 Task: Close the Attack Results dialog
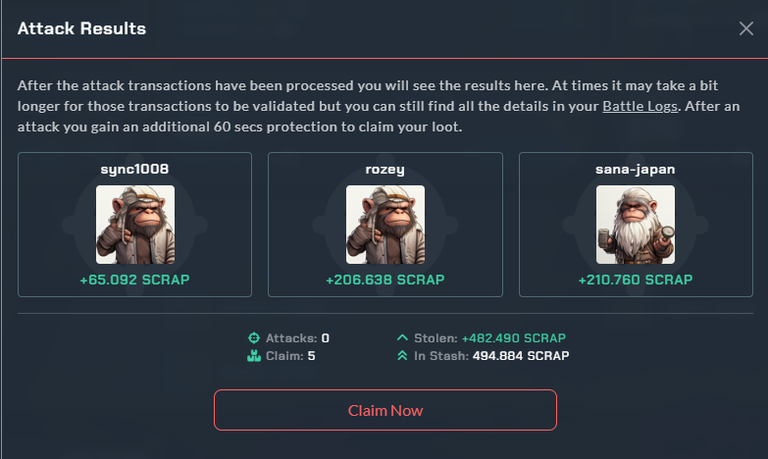pyautogui.click(x=746, y=28)
